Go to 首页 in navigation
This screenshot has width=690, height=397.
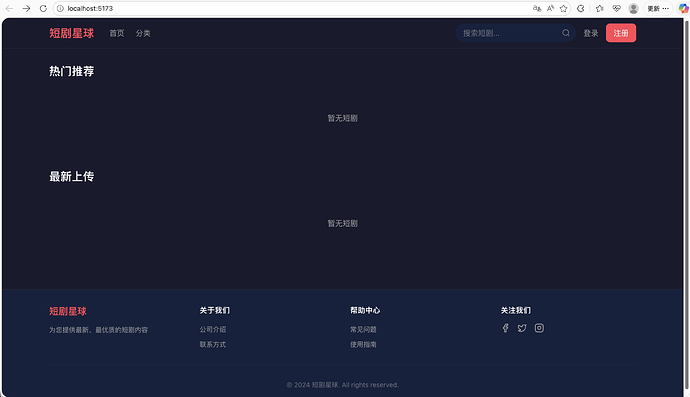point(117,33)
